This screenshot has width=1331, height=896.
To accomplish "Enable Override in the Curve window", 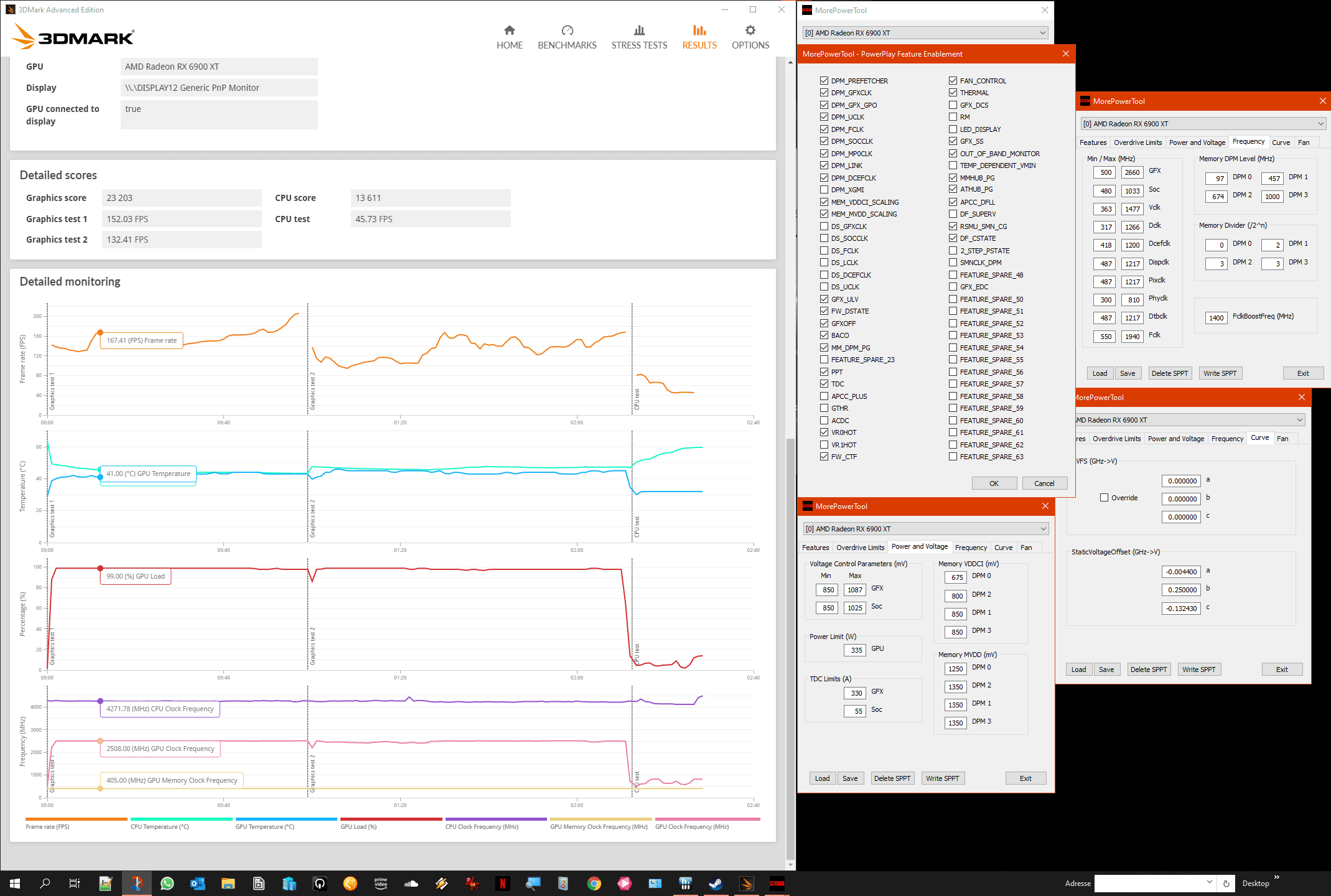I will (1104, 498).
